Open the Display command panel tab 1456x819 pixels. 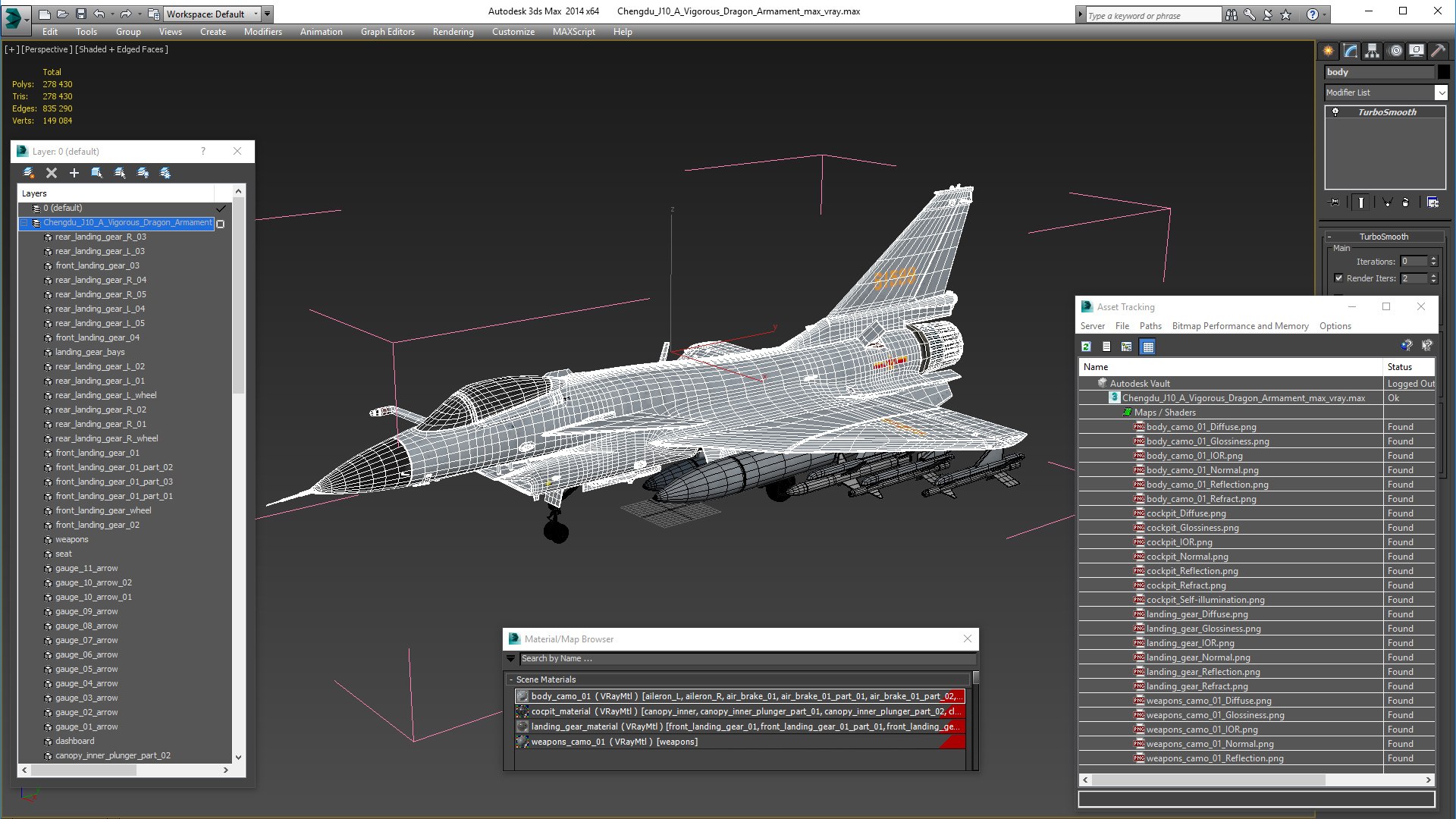[1417, 51]
